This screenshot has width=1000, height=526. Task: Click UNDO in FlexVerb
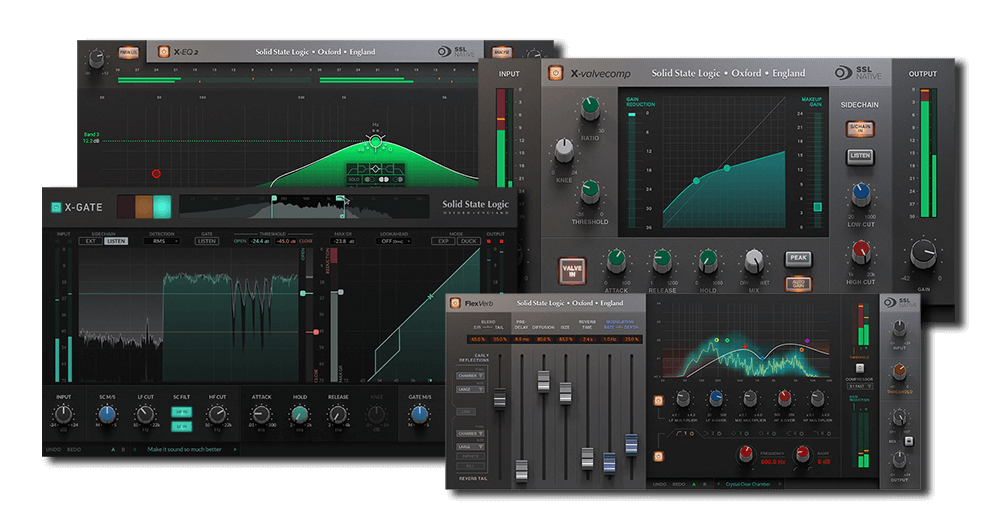[659, 485]
